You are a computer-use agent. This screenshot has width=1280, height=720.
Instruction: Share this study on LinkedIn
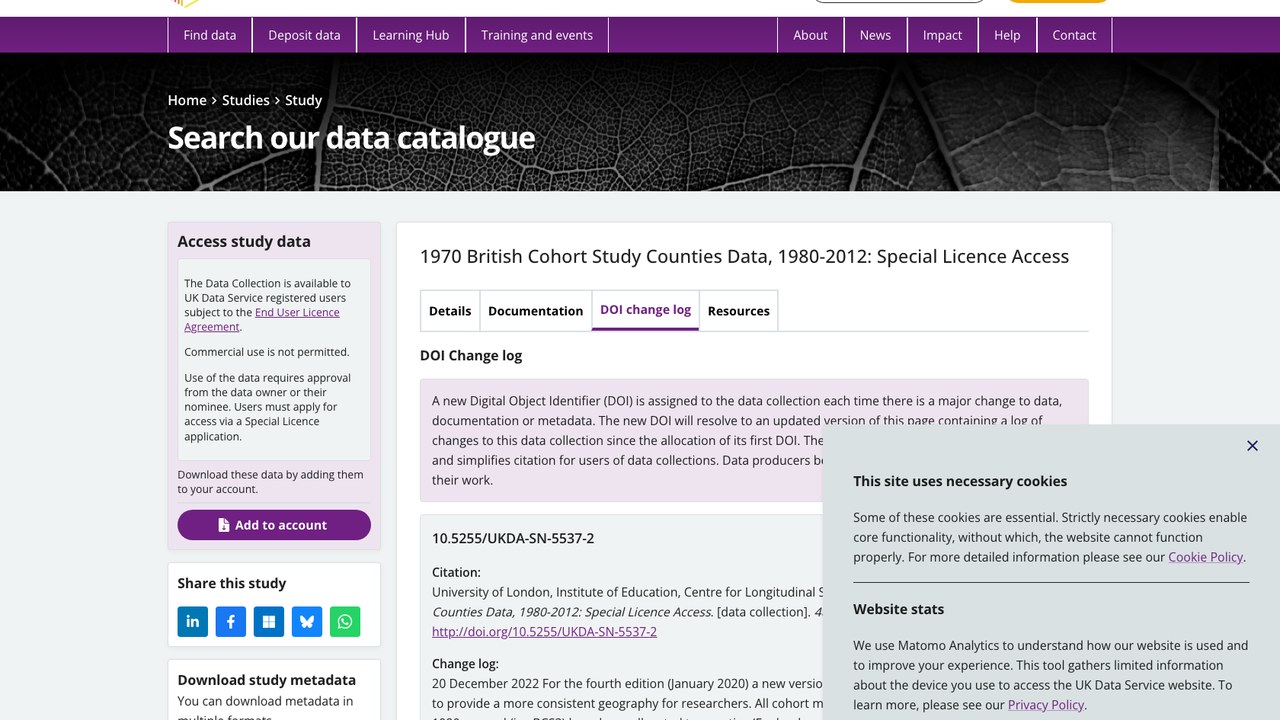click(x=193, y=621)
